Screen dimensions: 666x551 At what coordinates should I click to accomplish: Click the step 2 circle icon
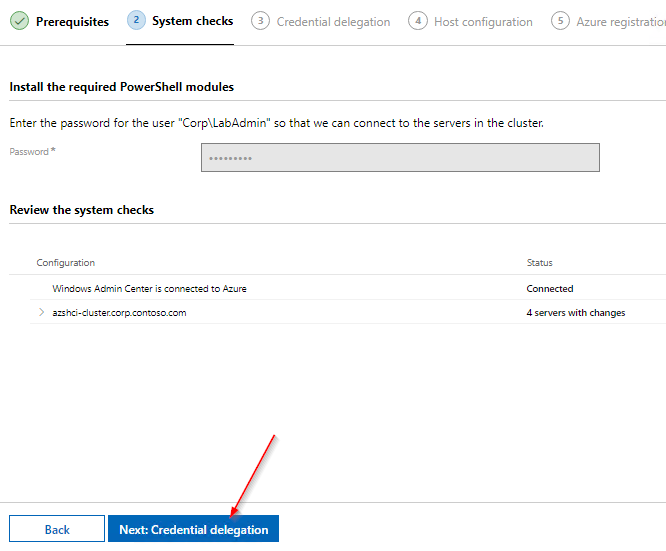point(136,20)
